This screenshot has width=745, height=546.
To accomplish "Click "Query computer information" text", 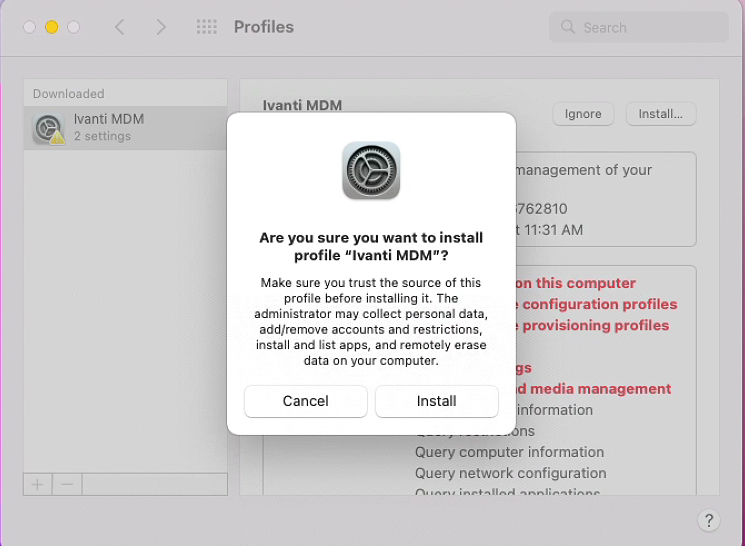I will coord(509,452).
